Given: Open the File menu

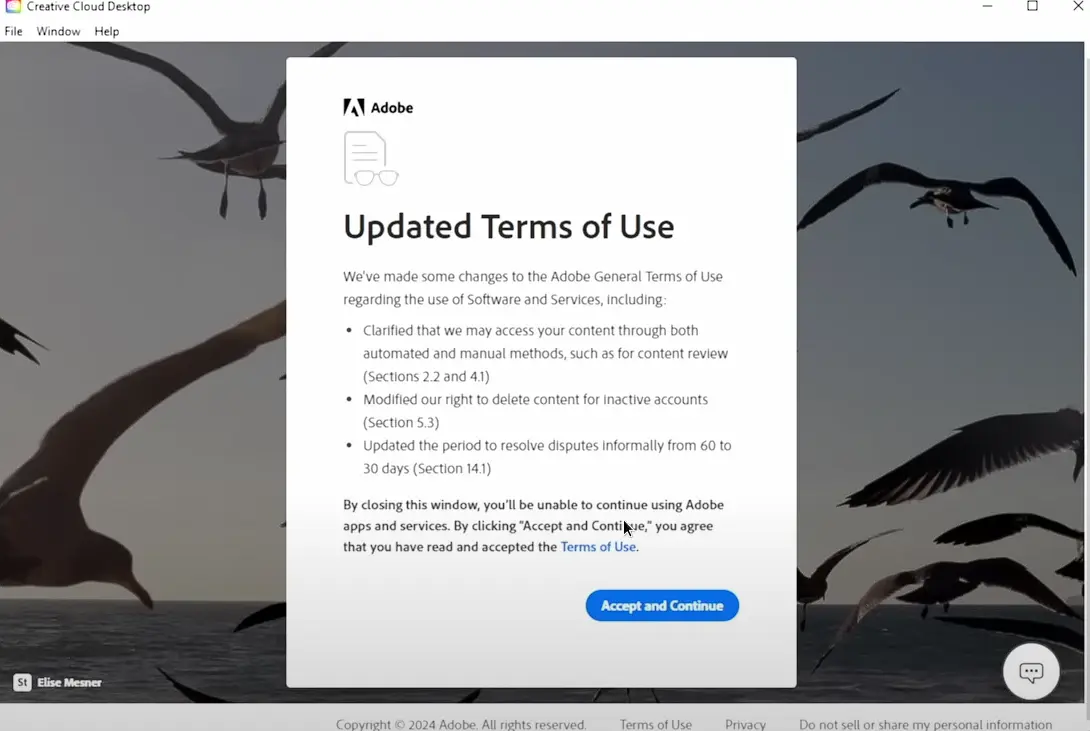Looking at the screenshot, I should click(x=13, y=31).
